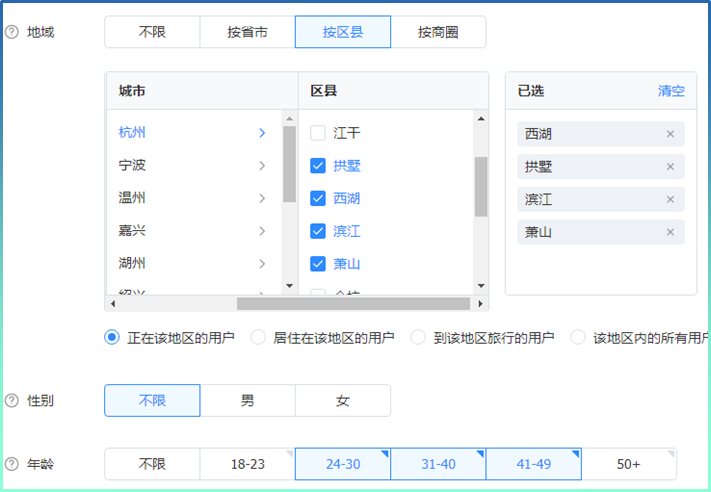Click city list scroll up arrow

coord(289,118)
